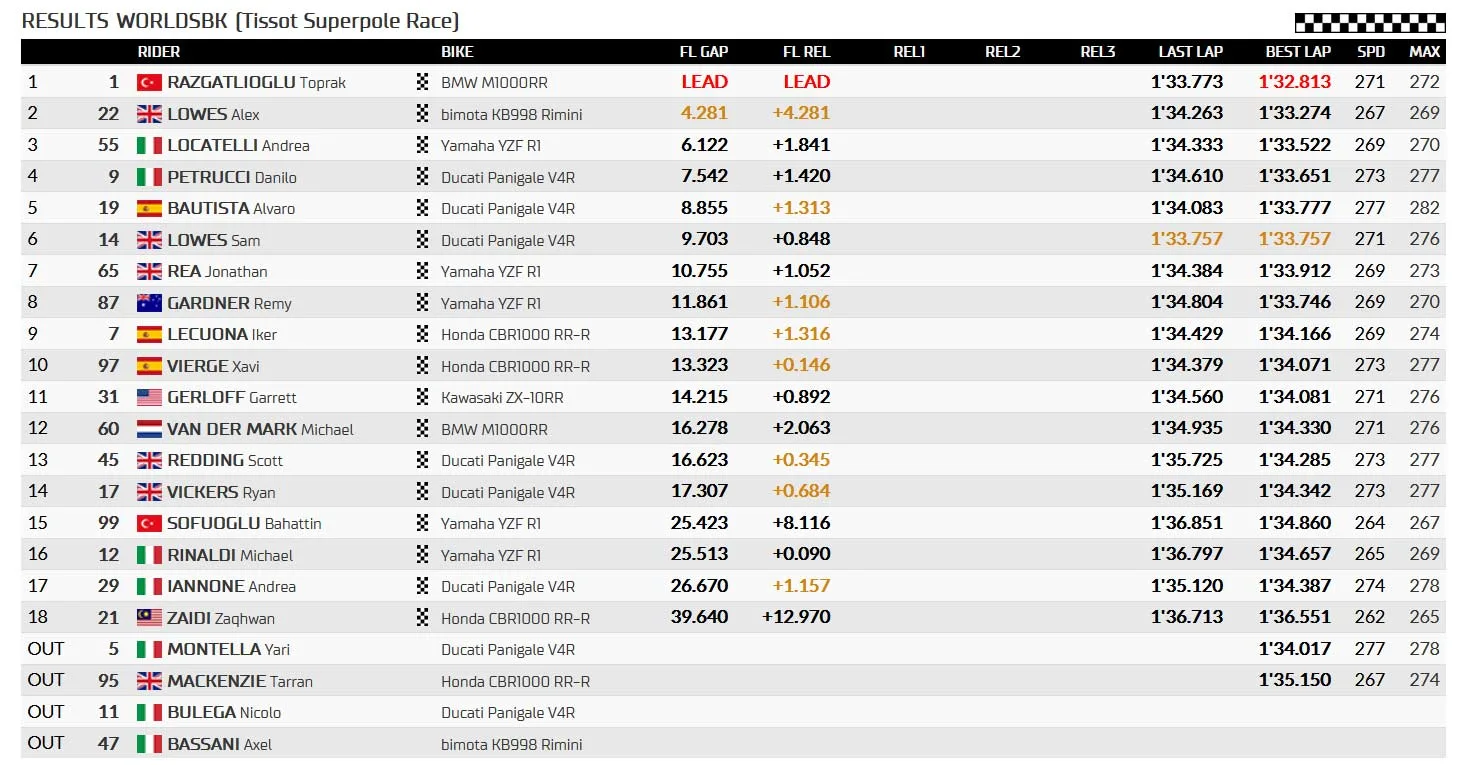This screenshot has width=1462, height=765.
Task: Click the red best lap time "1'32.813"
Action: (x=1295, y=82)
